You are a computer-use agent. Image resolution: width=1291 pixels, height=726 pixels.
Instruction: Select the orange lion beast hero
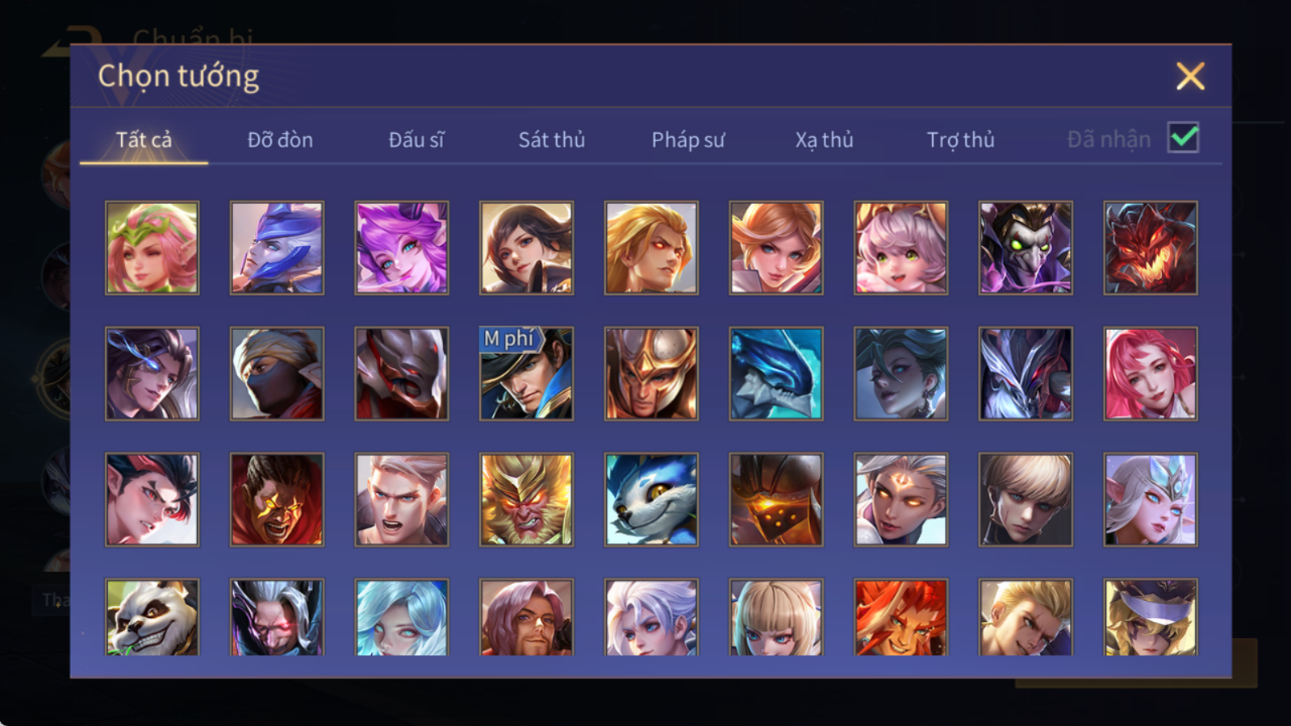901,618
